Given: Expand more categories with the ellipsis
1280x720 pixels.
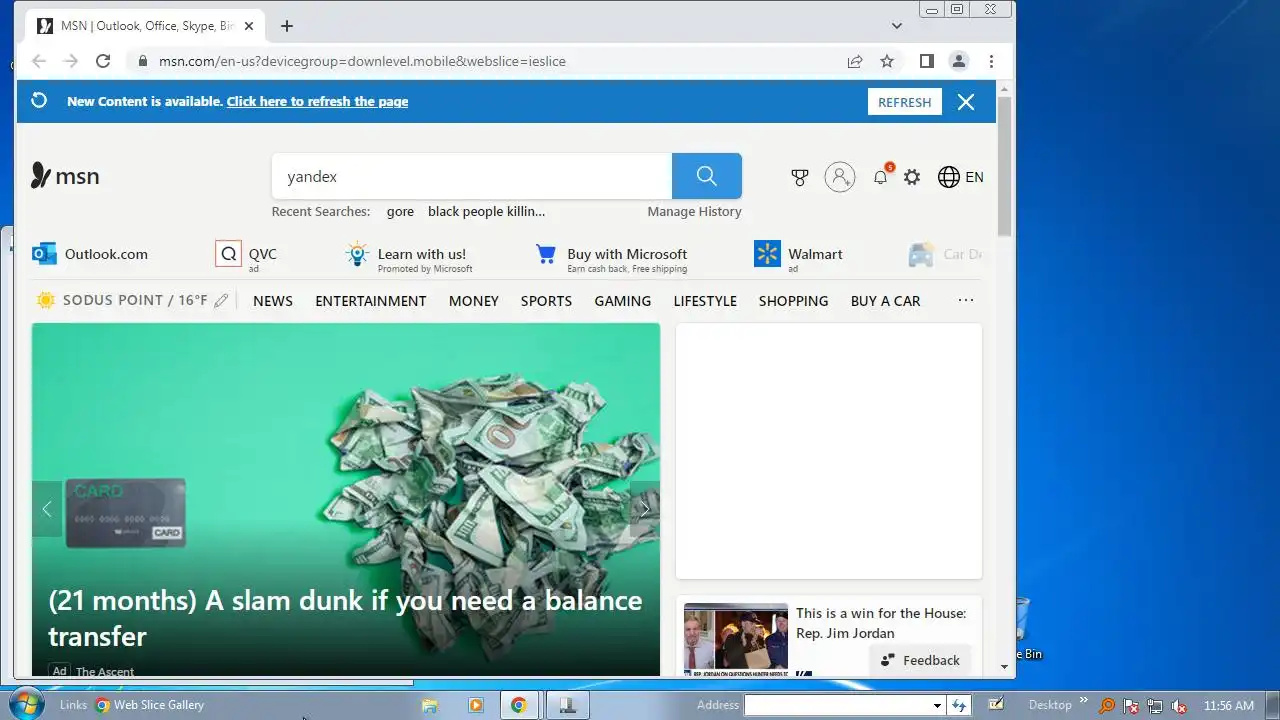Looking at the screenshot, I should coord(966,300).
